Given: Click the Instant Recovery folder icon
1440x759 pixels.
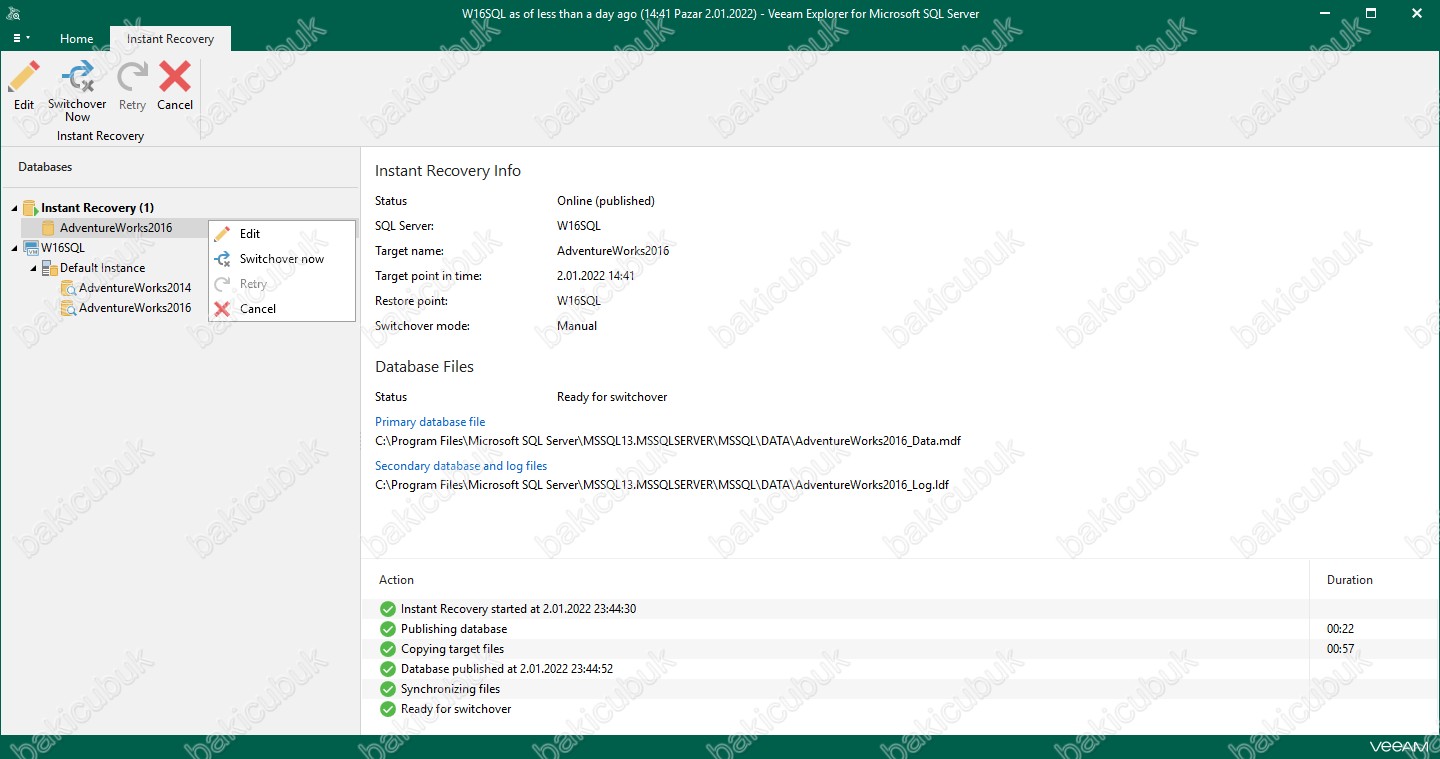Looking at the screenshot, I should (30, 208).
